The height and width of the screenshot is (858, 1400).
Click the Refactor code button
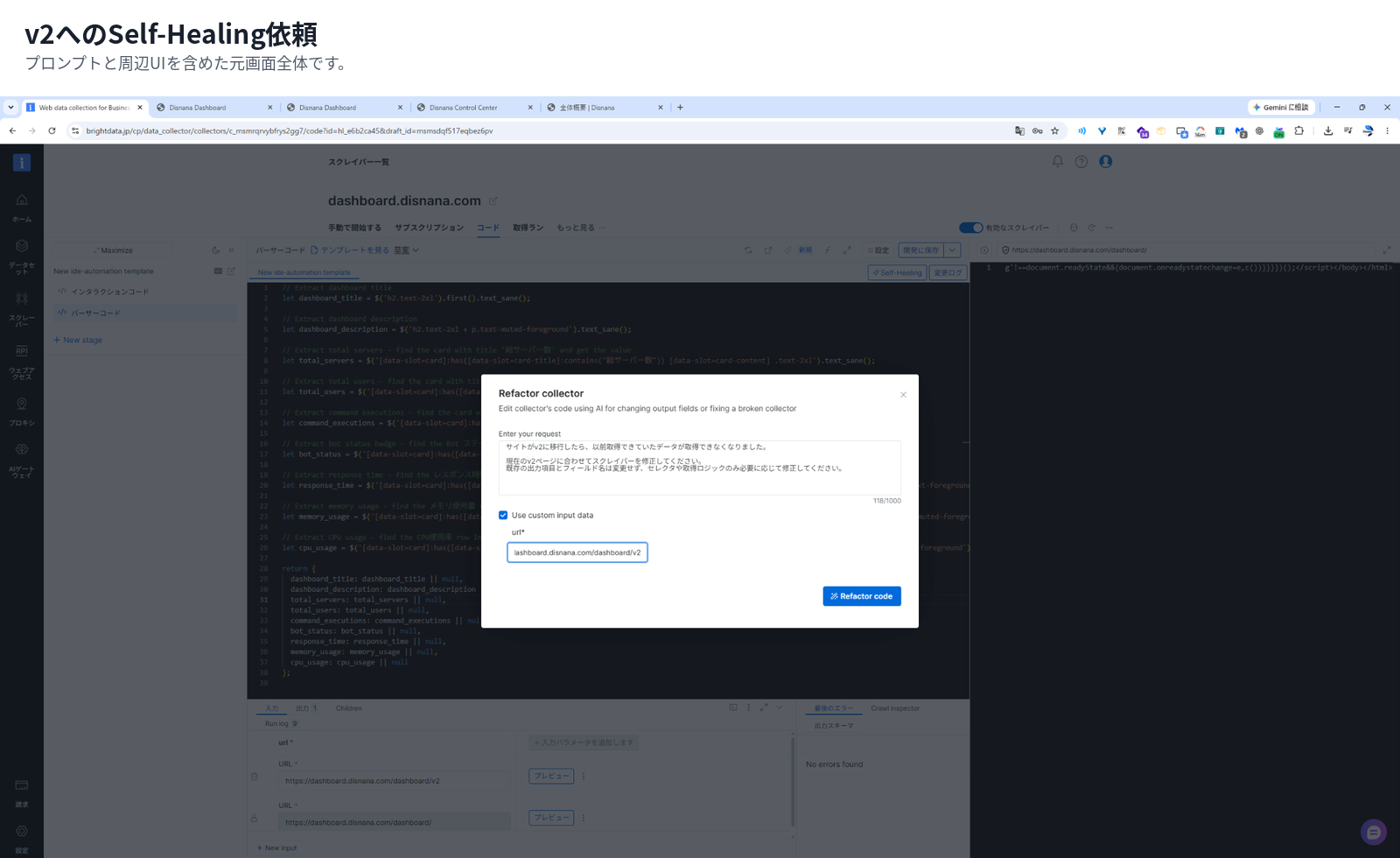(x=862, y=596)
